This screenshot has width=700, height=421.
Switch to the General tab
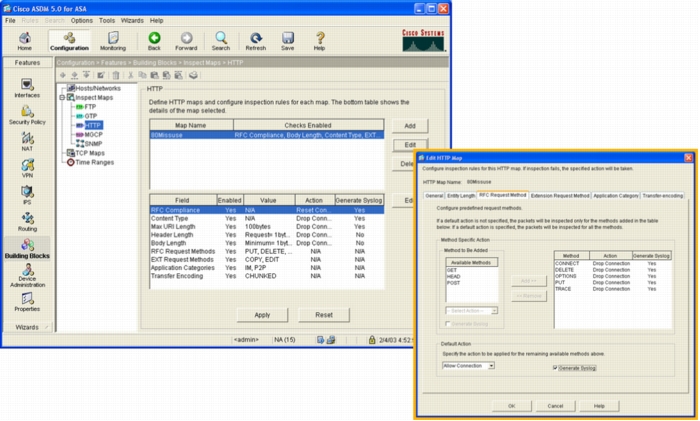pos(434,196)
